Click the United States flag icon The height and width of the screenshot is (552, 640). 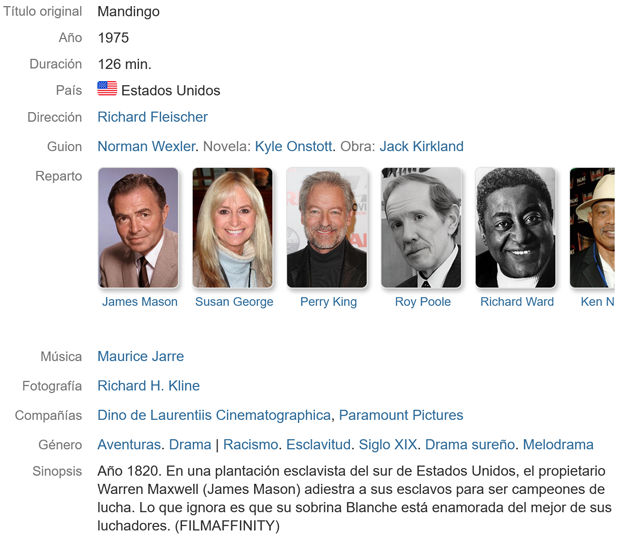[107, 89]
